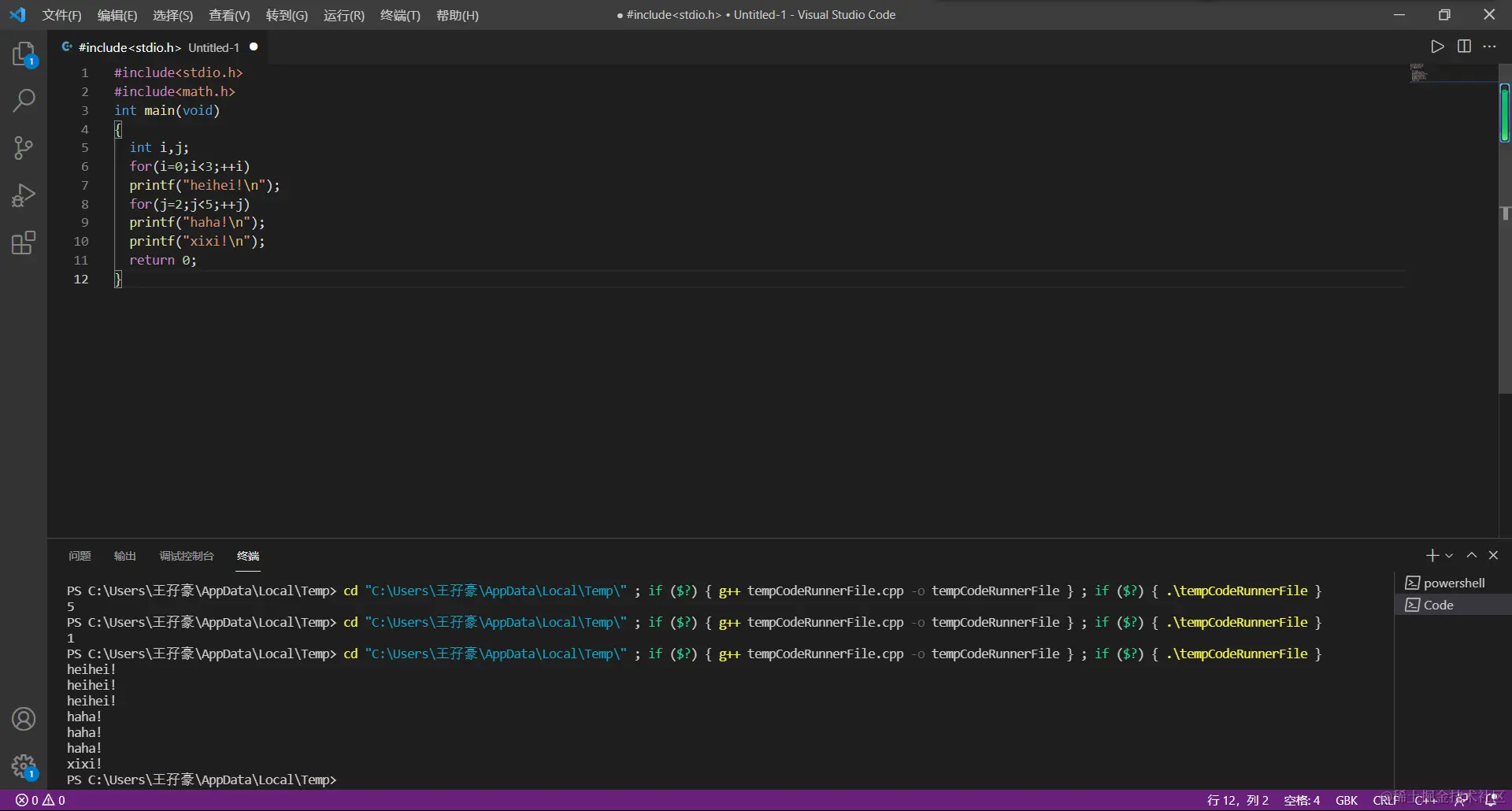1512x811 pixels.
Task: Change the GBK file encoding
Action: [1346, 800]
